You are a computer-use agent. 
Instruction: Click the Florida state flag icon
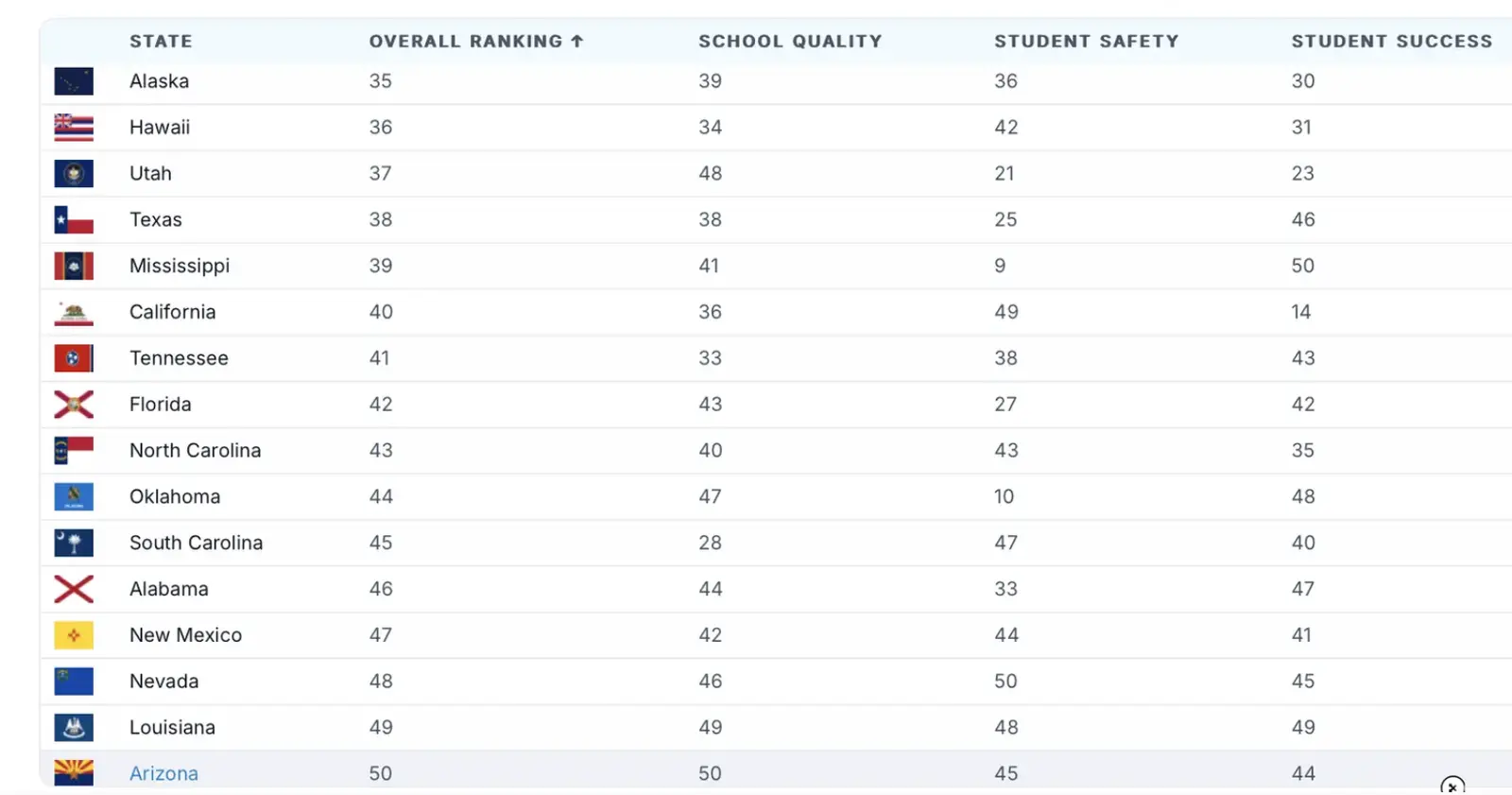pos(74,405)
